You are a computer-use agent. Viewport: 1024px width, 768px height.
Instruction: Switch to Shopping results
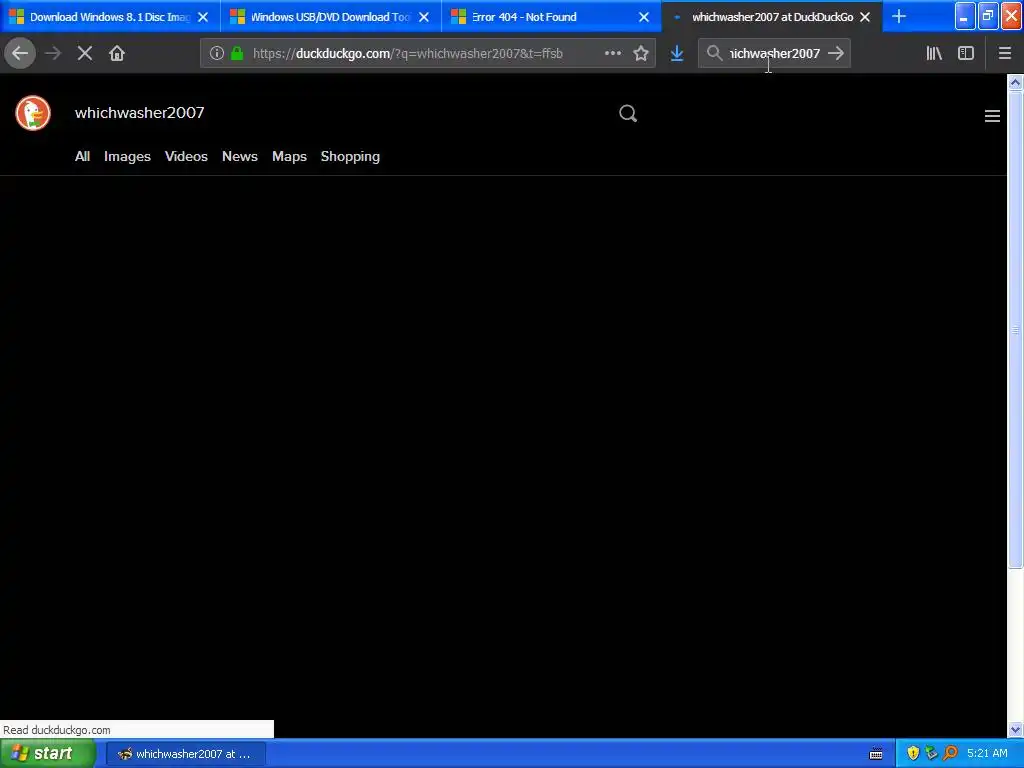[350, 157]
